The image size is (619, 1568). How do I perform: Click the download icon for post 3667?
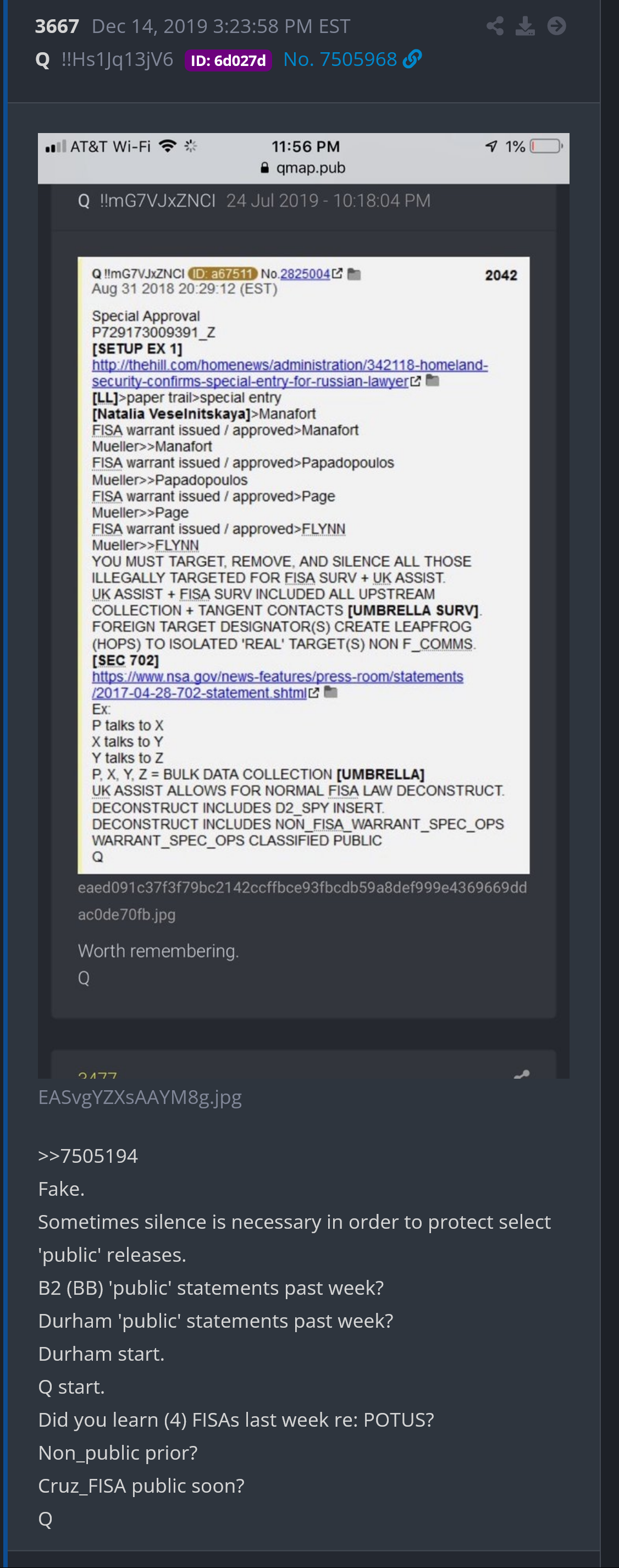(x=525, y=26)
